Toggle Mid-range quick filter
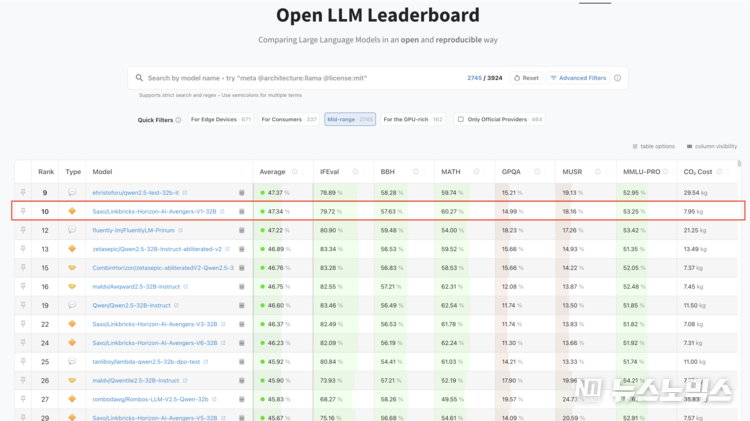 [x=350, y=120]
